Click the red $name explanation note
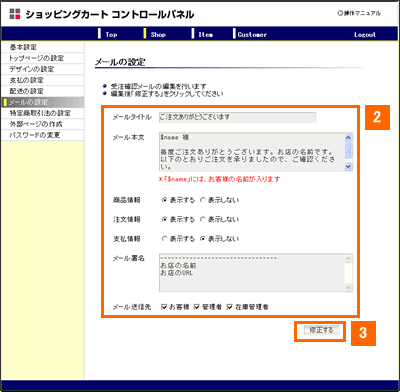The height and width of the screenshot is (392, 400). [x=219, y=179]
